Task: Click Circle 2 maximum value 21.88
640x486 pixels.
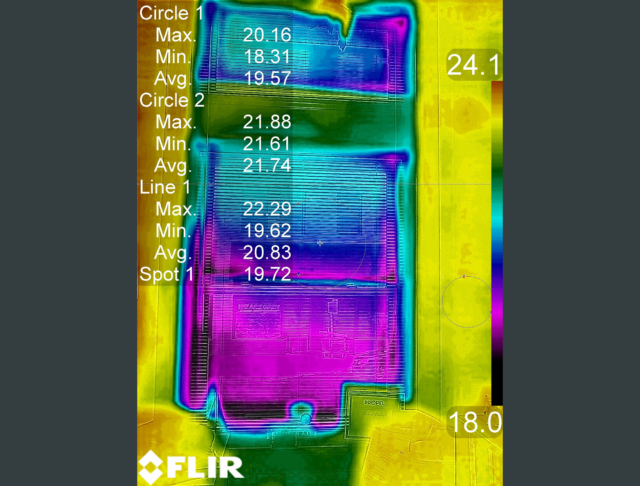Action: click(x=267, y=122)
